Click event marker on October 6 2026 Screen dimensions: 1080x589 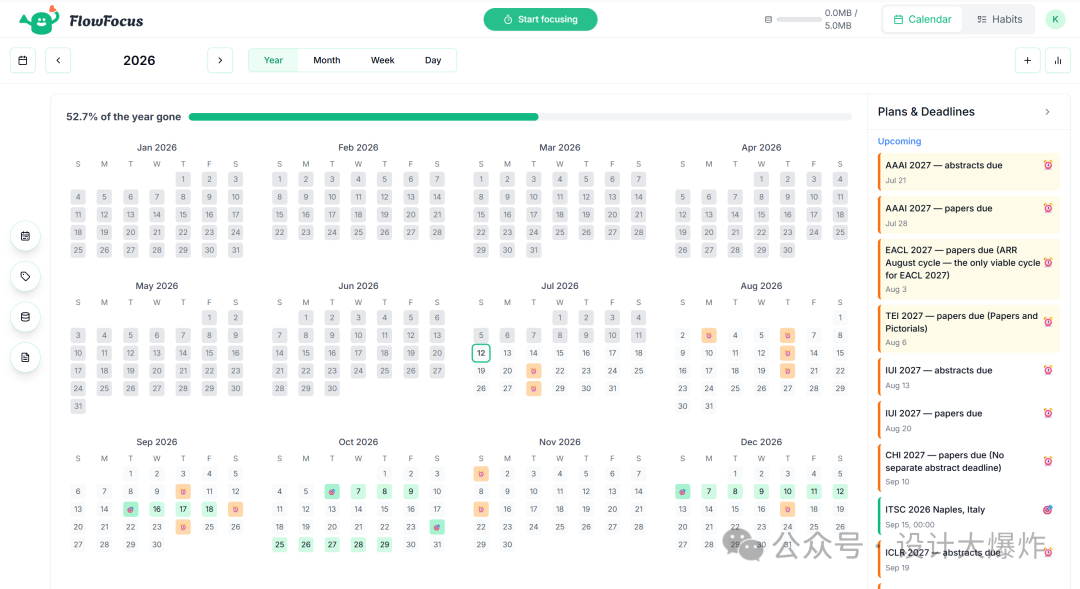pyautogui.click(x=332, y=491)
